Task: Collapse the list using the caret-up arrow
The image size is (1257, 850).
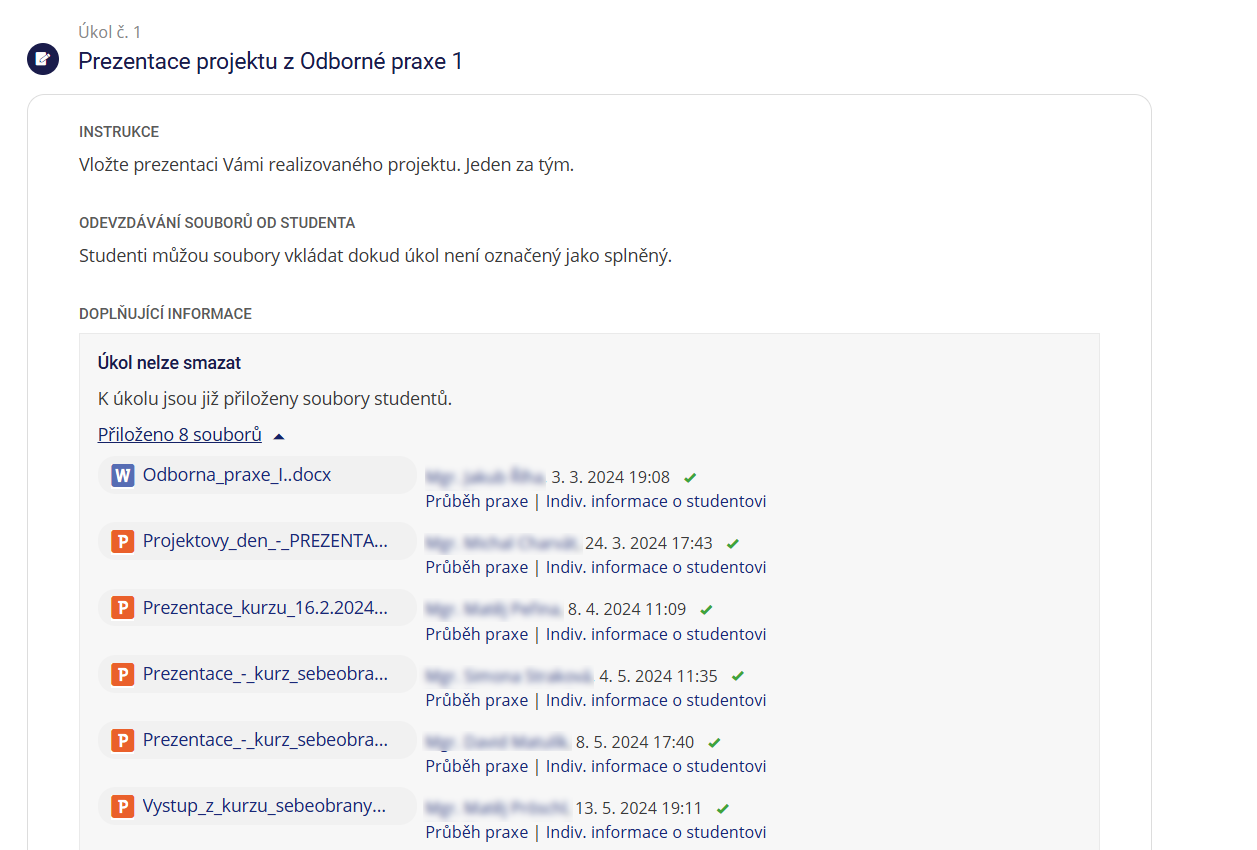Action: point(279,436)
